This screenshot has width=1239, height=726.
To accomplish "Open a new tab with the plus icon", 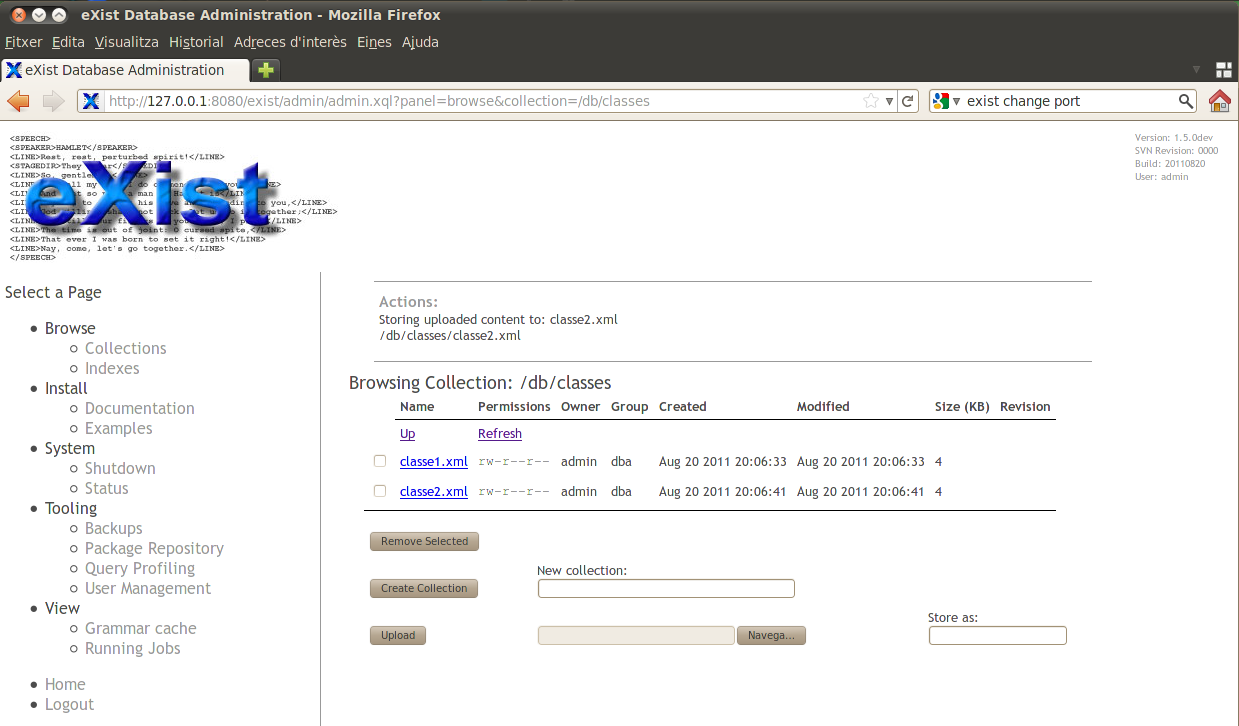I will click(x=266, y=70).
